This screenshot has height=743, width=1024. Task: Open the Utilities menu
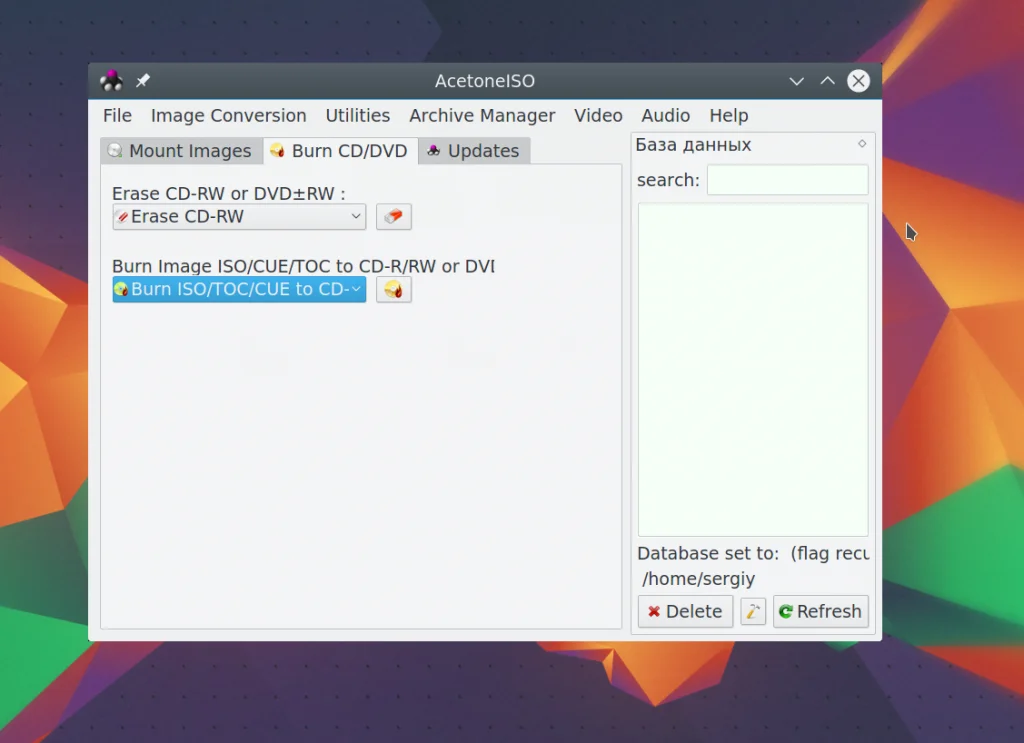click(x=358, y=116)
